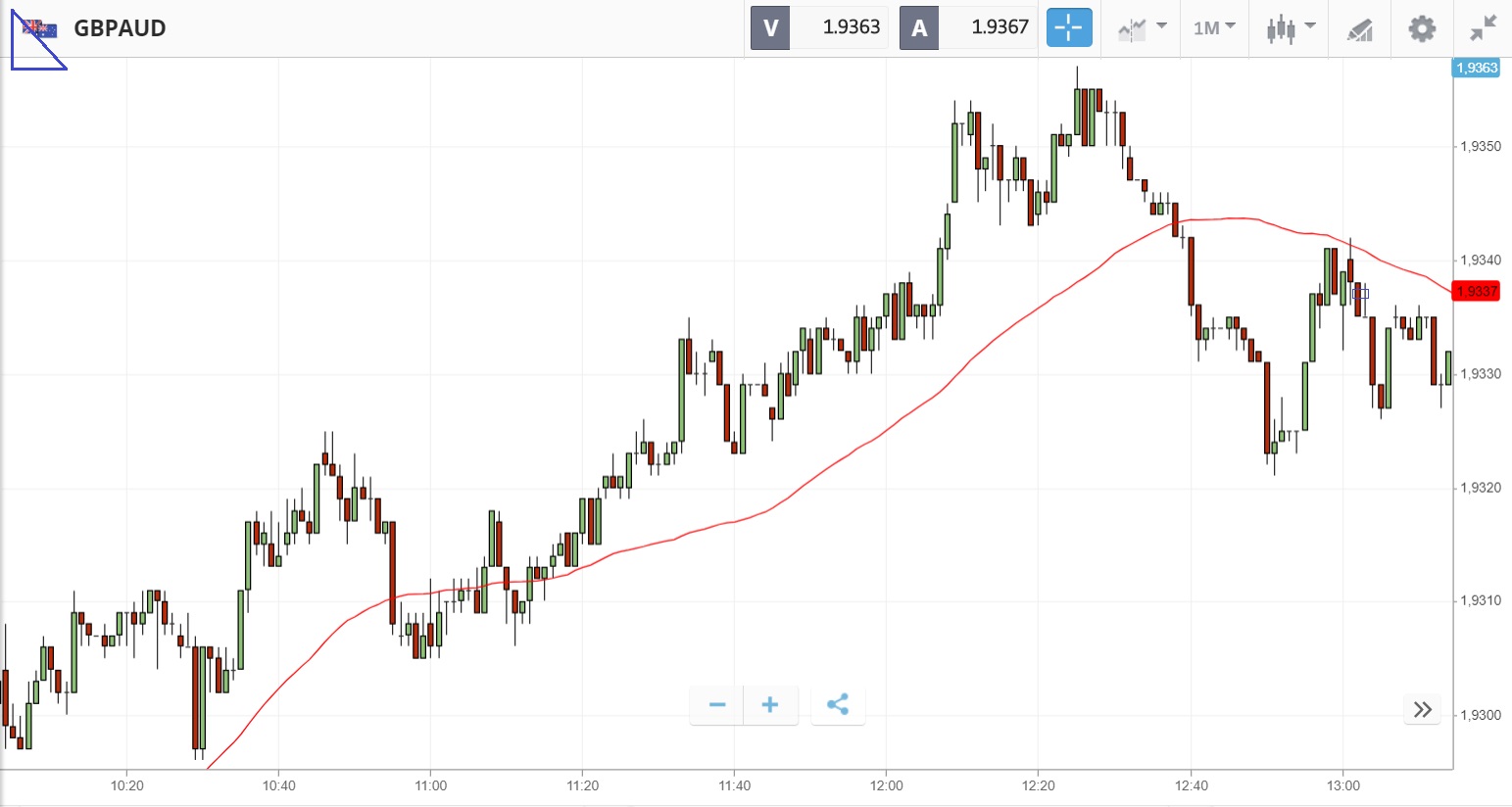The image size is (1512, 807).
Task: Open the drawing tools pencil icon
Action: click(x=1360, y=29)
